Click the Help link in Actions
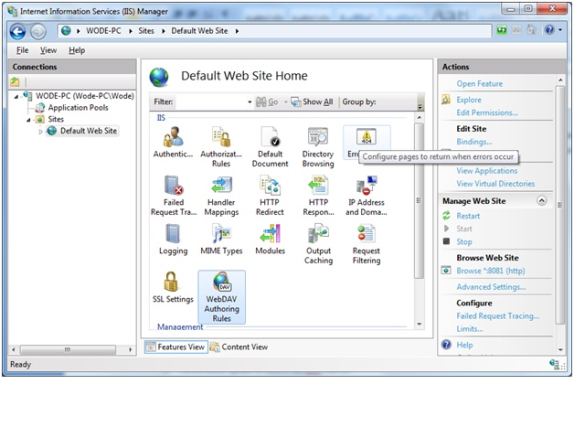Screen dimensions: 574x448 coord(465,345)
